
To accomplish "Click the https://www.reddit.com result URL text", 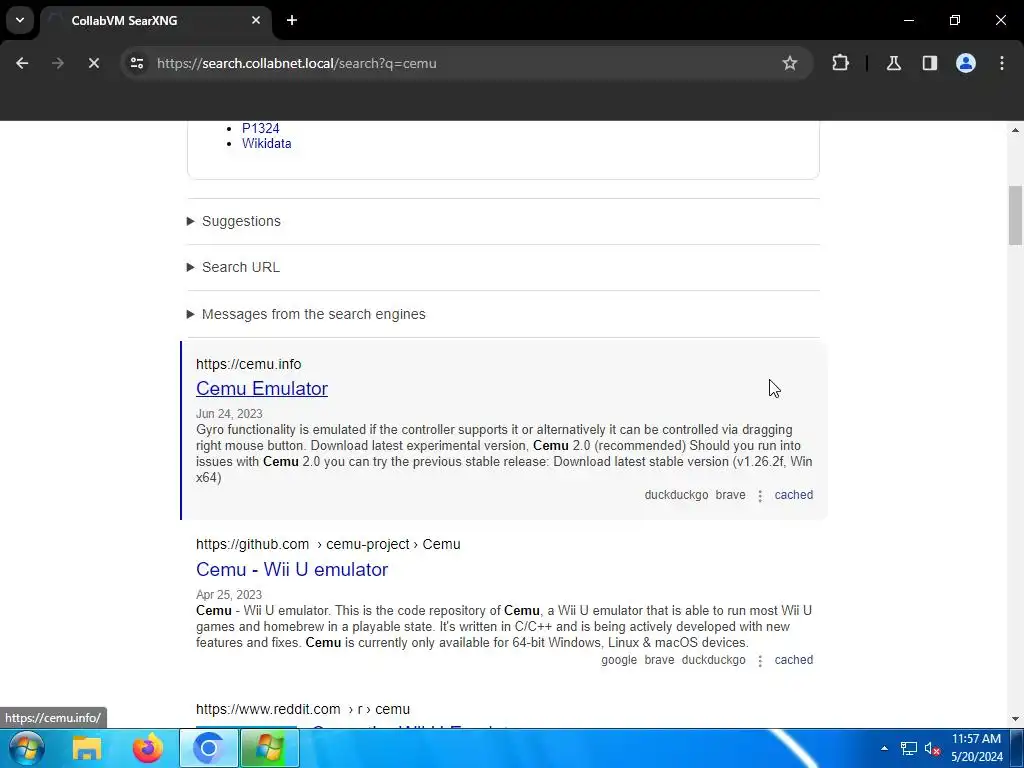I will coord(303,709).
